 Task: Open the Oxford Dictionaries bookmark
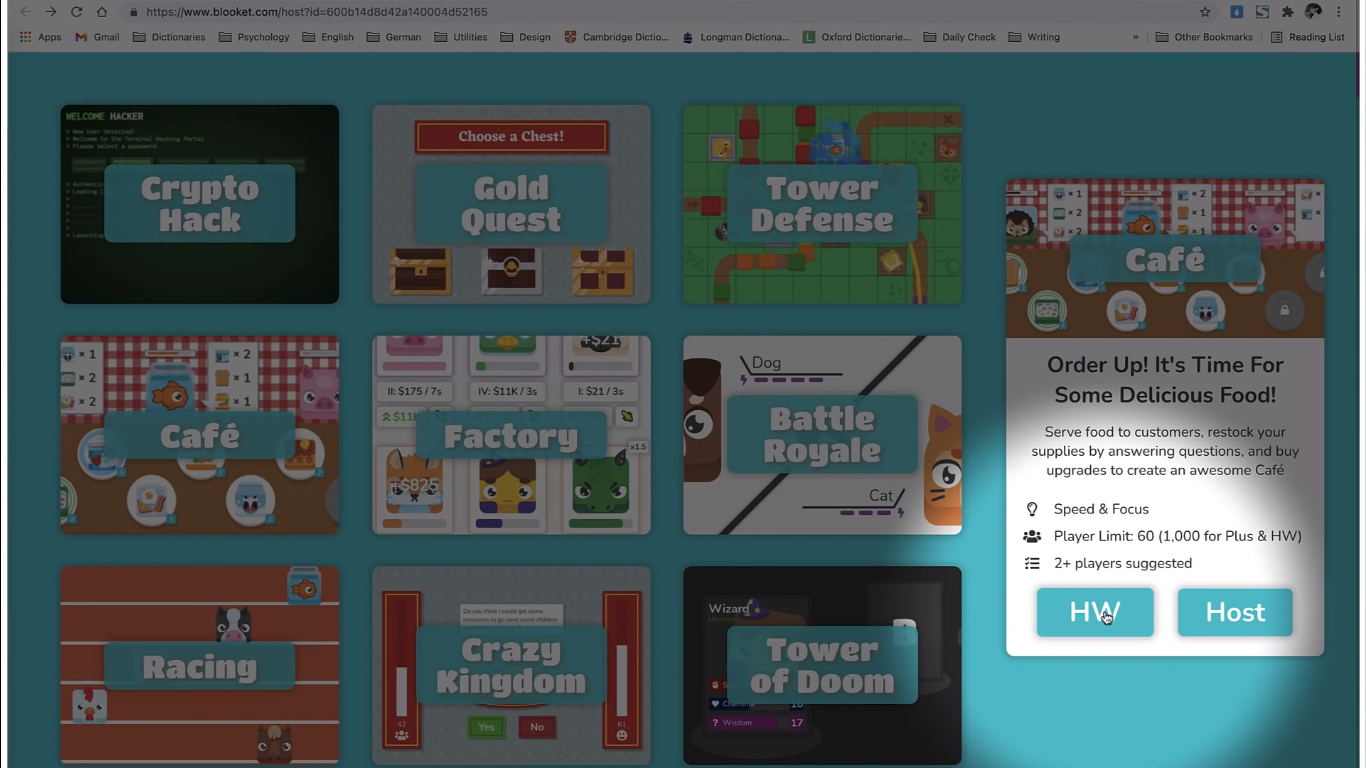[x=856, y=37]
